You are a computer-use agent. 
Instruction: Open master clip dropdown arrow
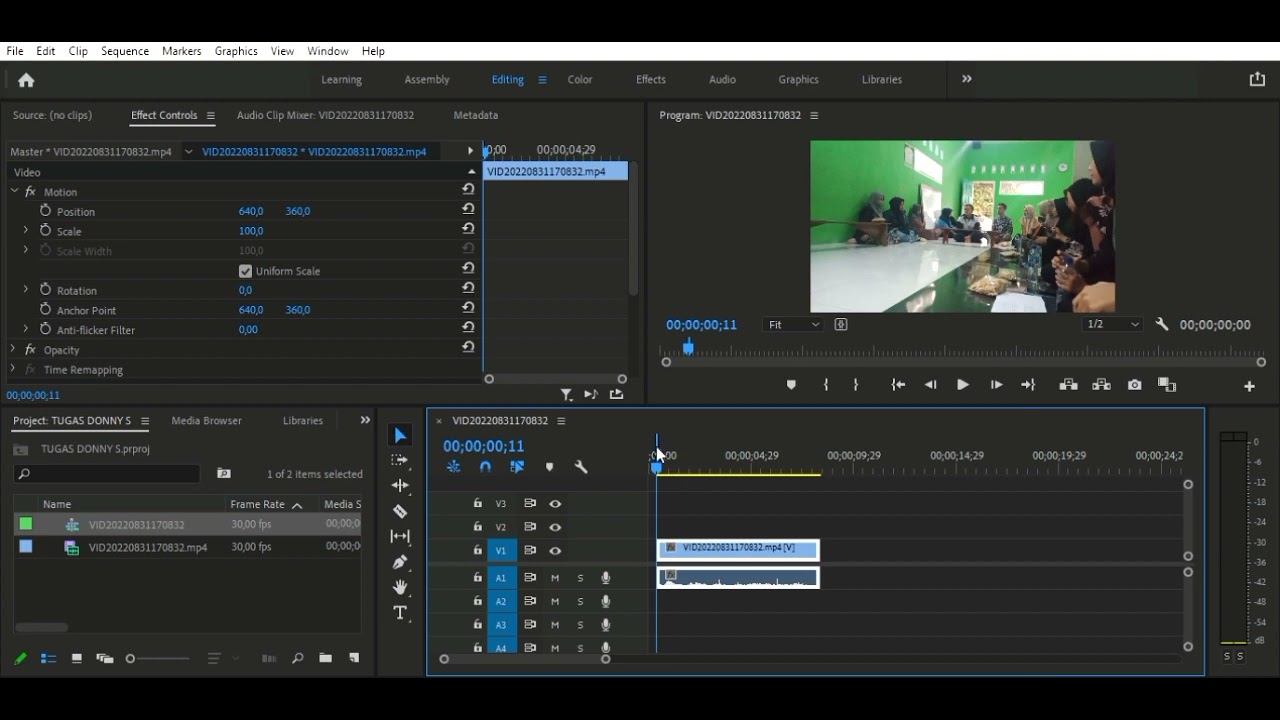coord(188,152)
